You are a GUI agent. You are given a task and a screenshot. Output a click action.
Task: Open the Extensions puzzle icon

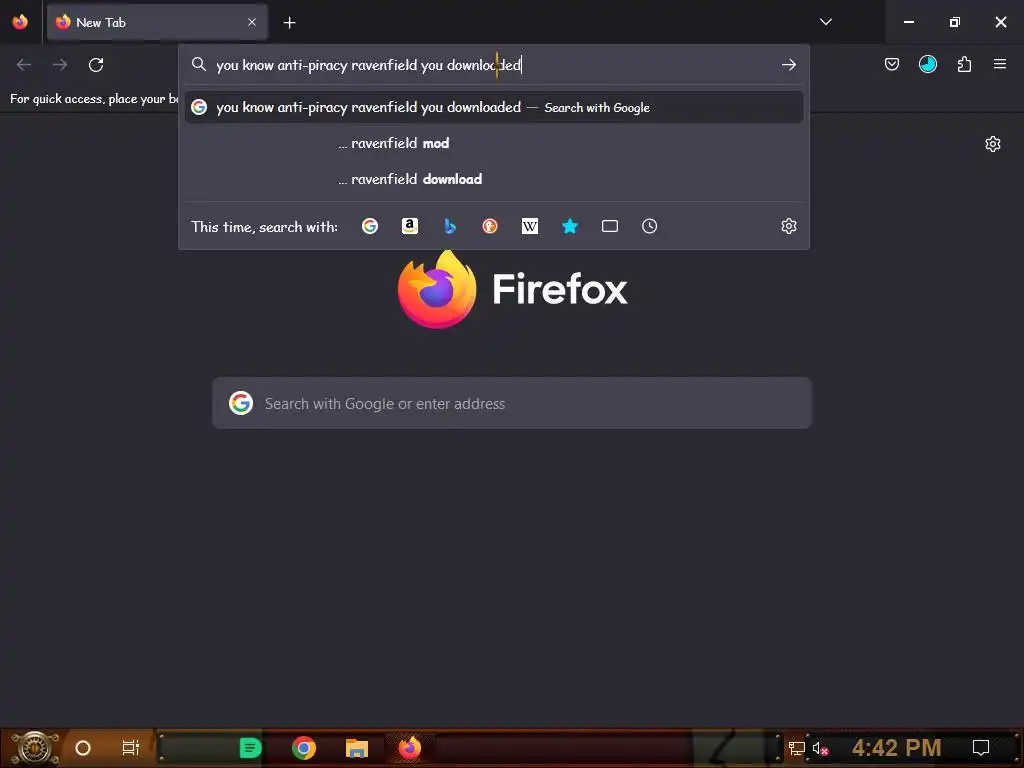tap(964, 64)
